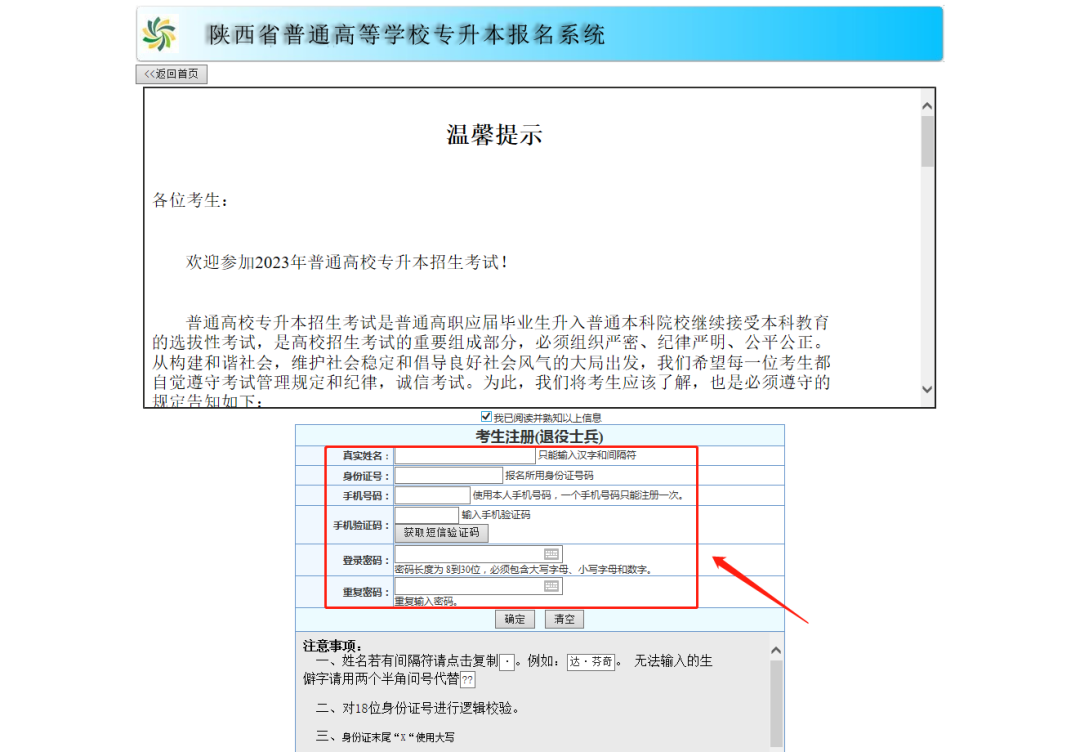Copy the separator dot button in 注意事项
The width and height of the screenshot is (1080, 752).
pyautogui.click(x=507, y=662)
